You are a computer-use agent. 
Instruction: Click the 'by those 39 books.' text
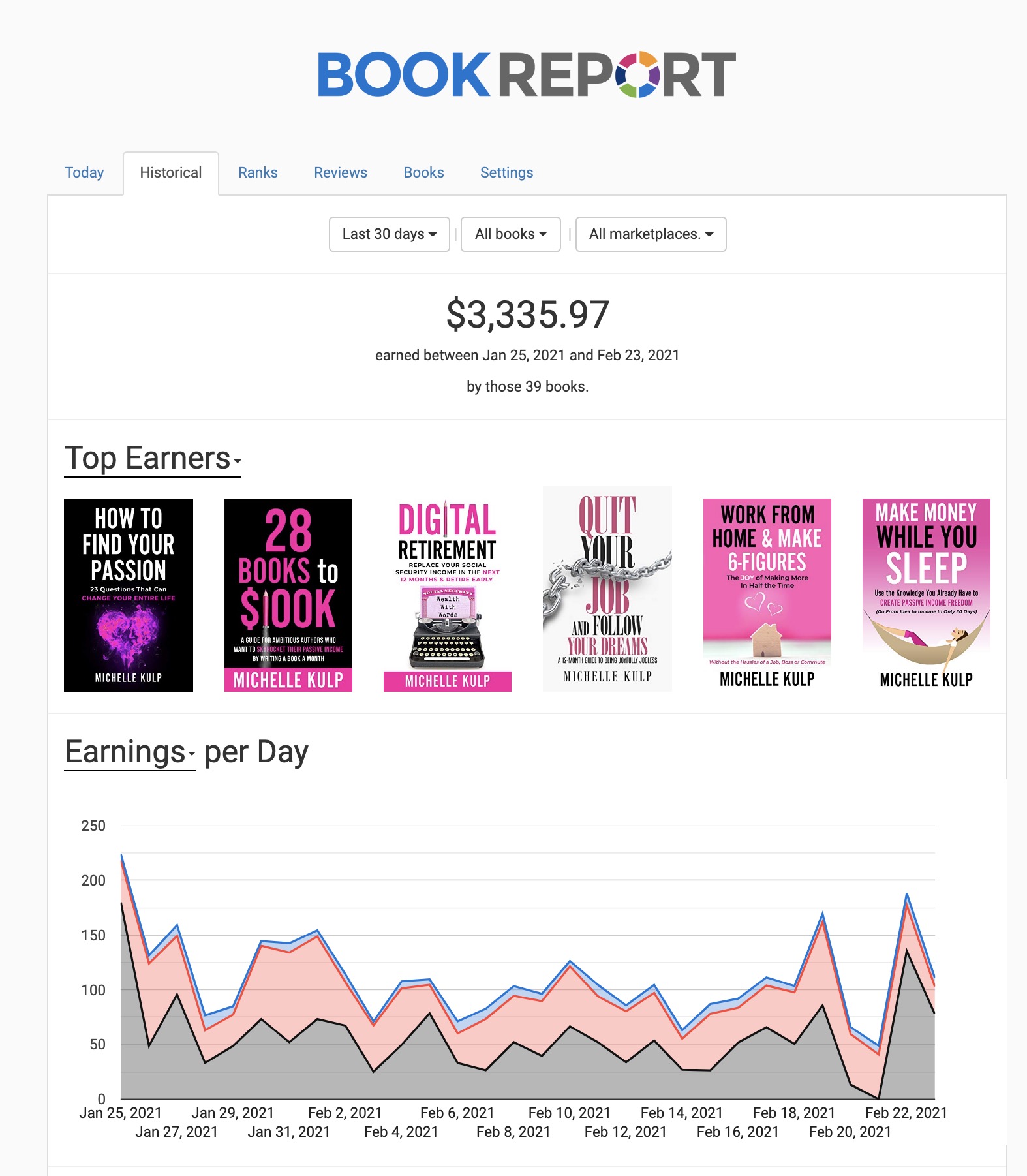(x=527, y=386)
